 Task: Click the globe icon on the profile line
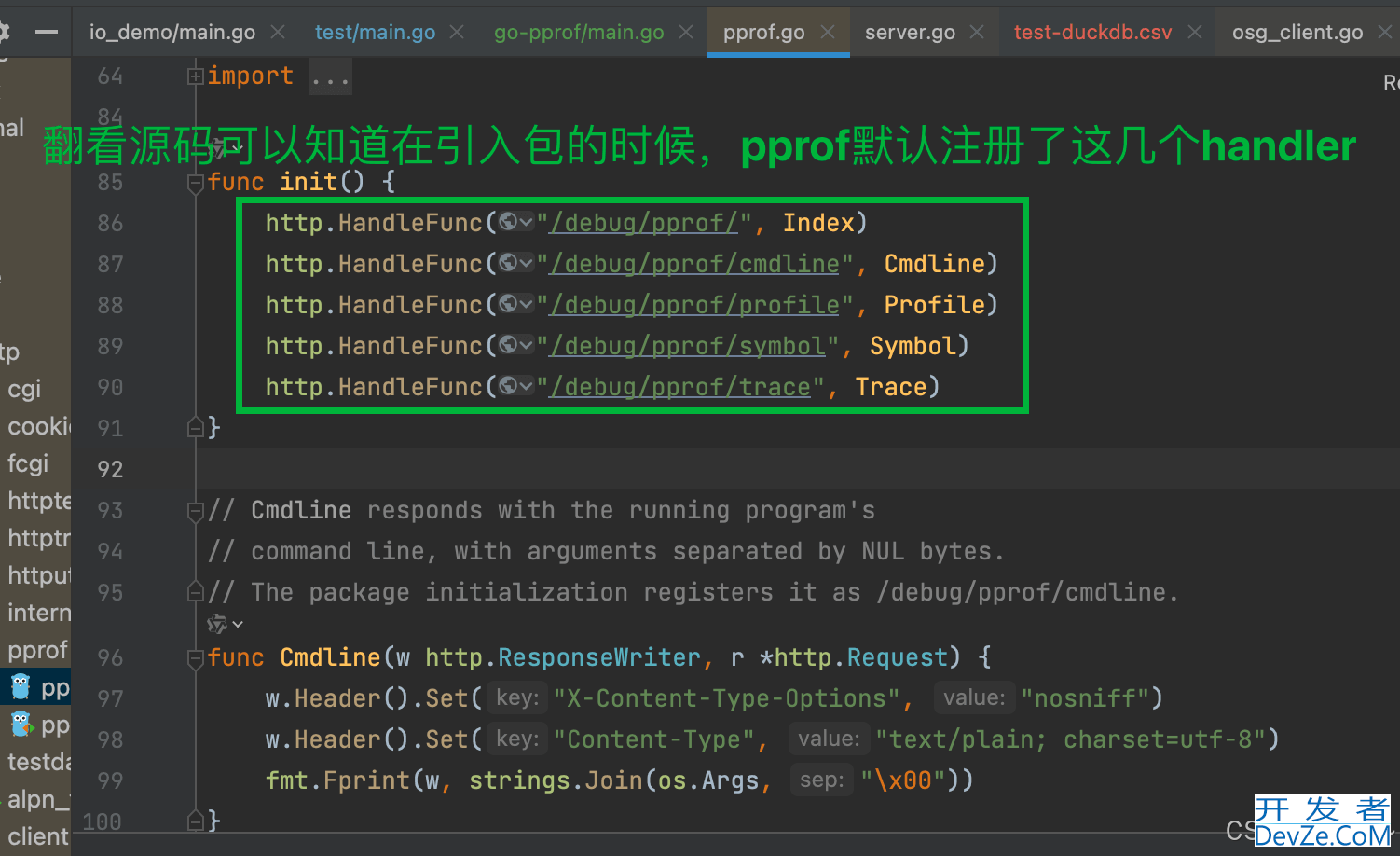tap(515, 304)
